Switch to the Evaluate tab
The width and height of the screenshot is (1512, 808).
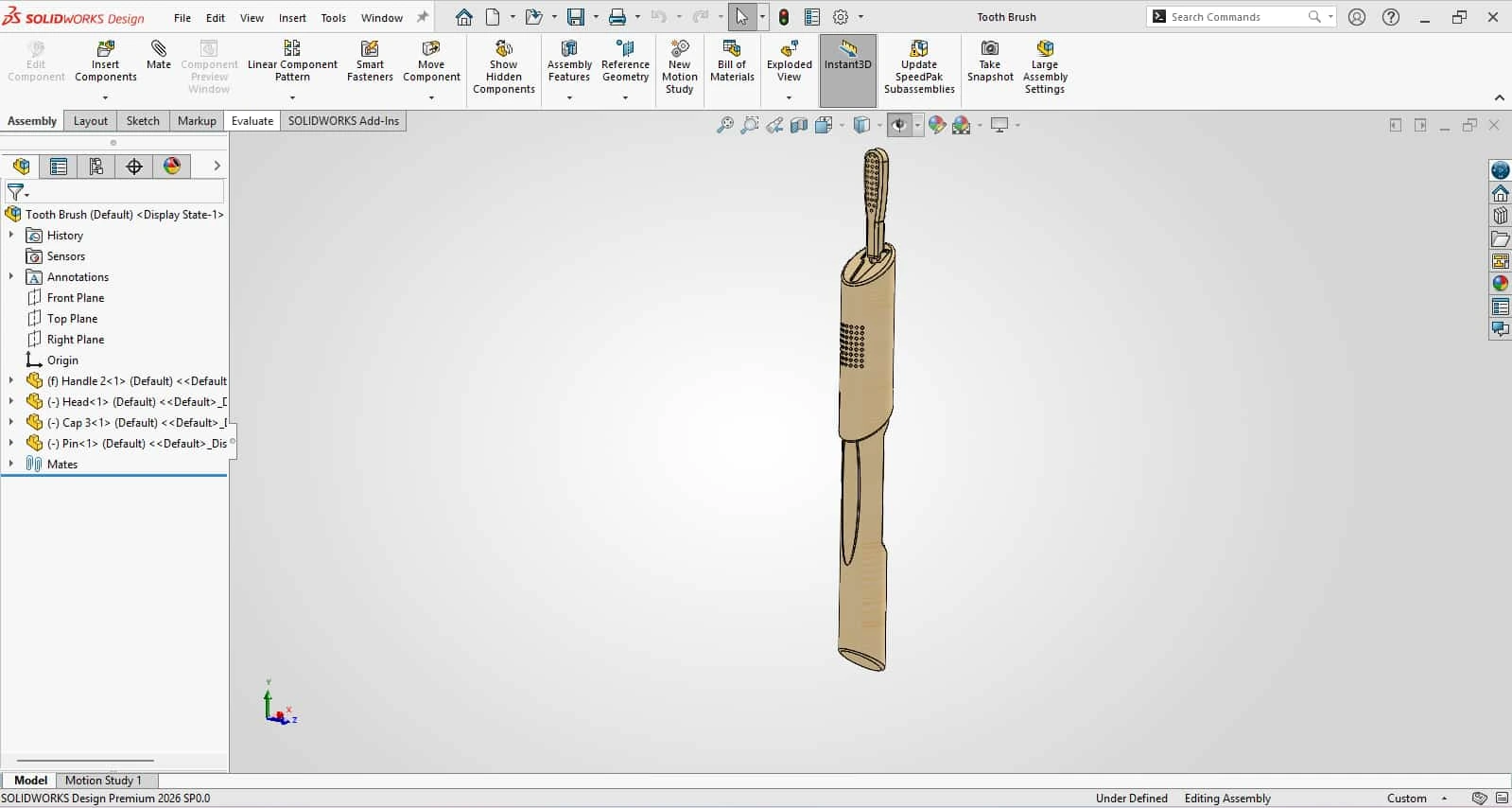click(252, 121)
